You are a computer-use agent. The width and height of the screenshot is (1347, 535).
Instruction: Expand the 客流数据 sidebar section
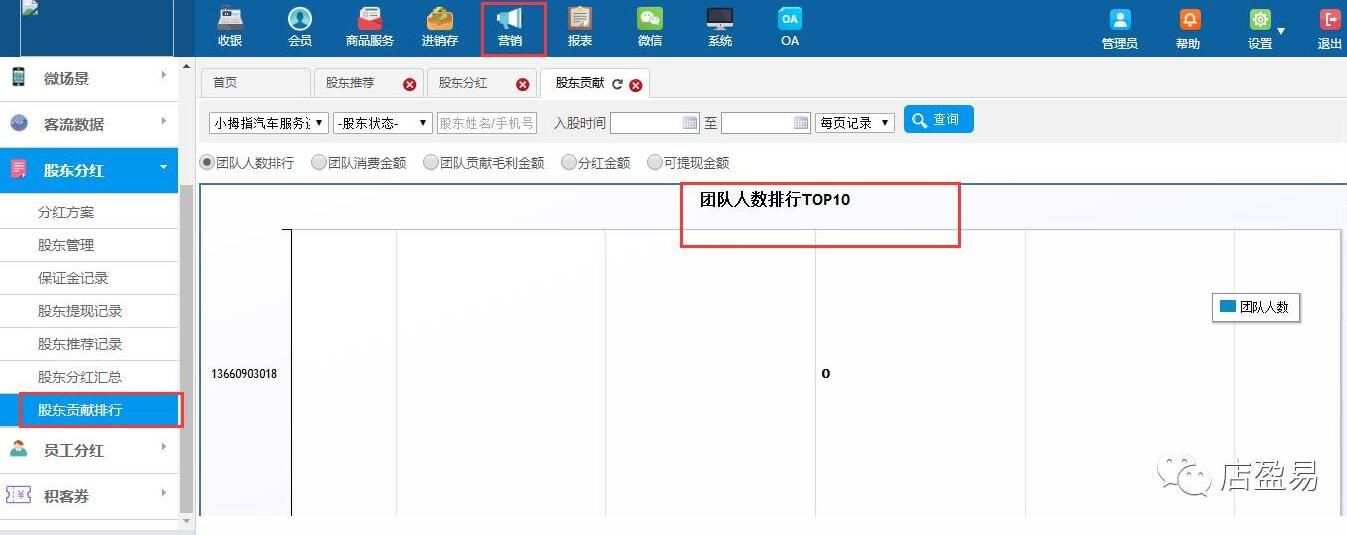(x=89, y=124)
